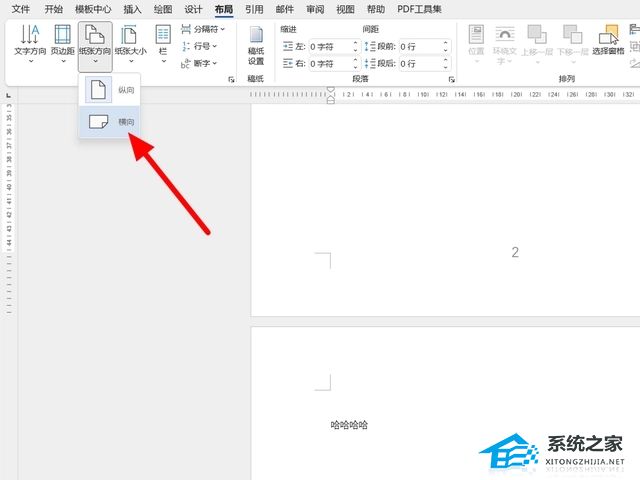This screenshot has height=480, width=640.
Task: Expand the Hyphenation (断字) dropdown
Action: 200,63
